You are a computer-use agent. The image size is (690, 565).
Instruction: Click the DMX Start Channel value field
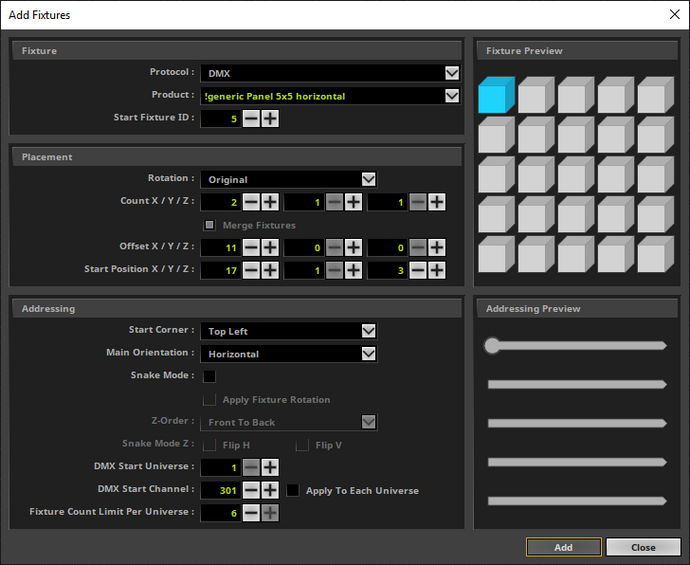(x=220, y=490)
